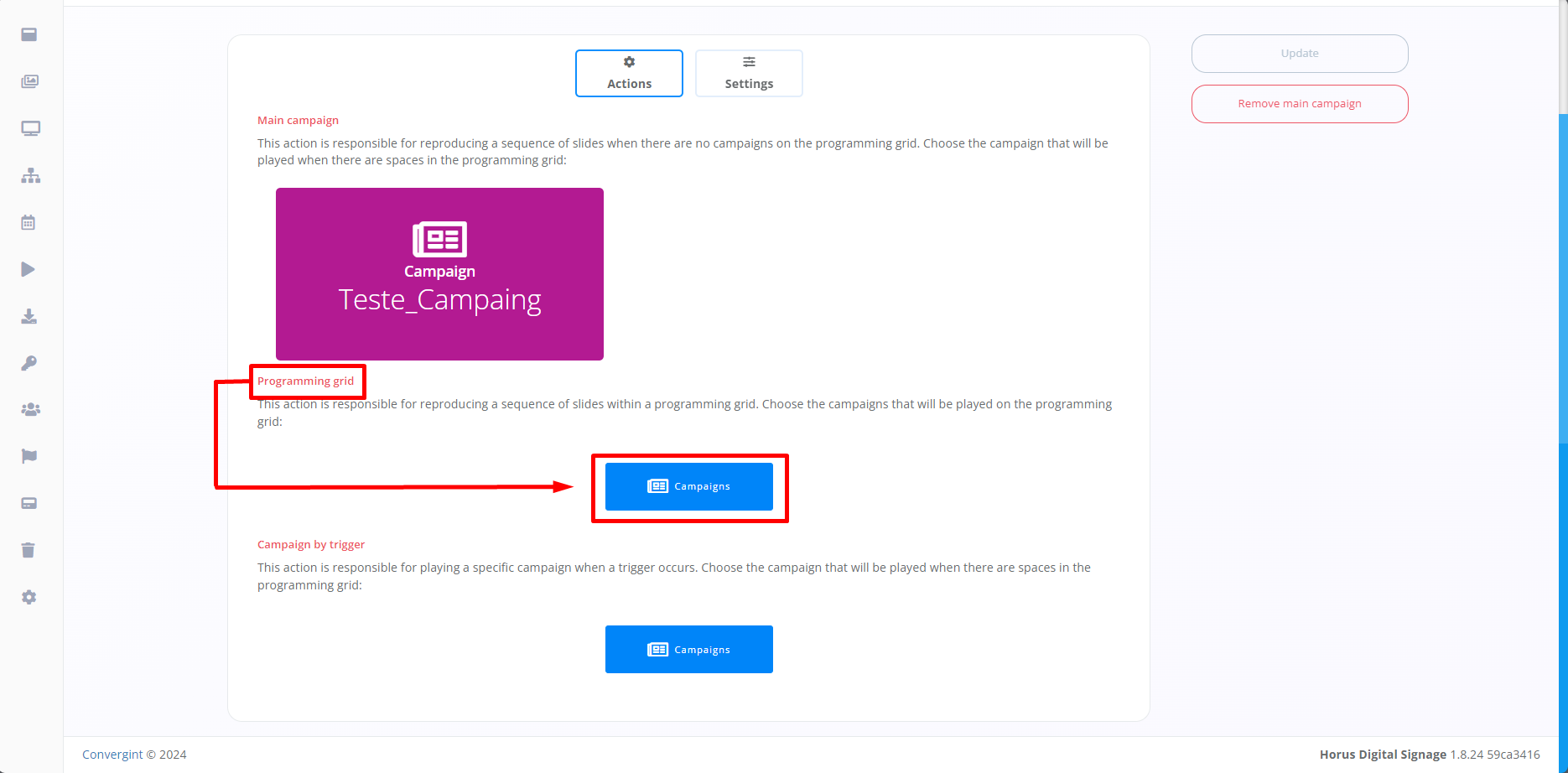The height and width of the screenshot is (773, 1568).
Task: Click Campaigns button under Campaign by trigger
Action: coord(689,650)
